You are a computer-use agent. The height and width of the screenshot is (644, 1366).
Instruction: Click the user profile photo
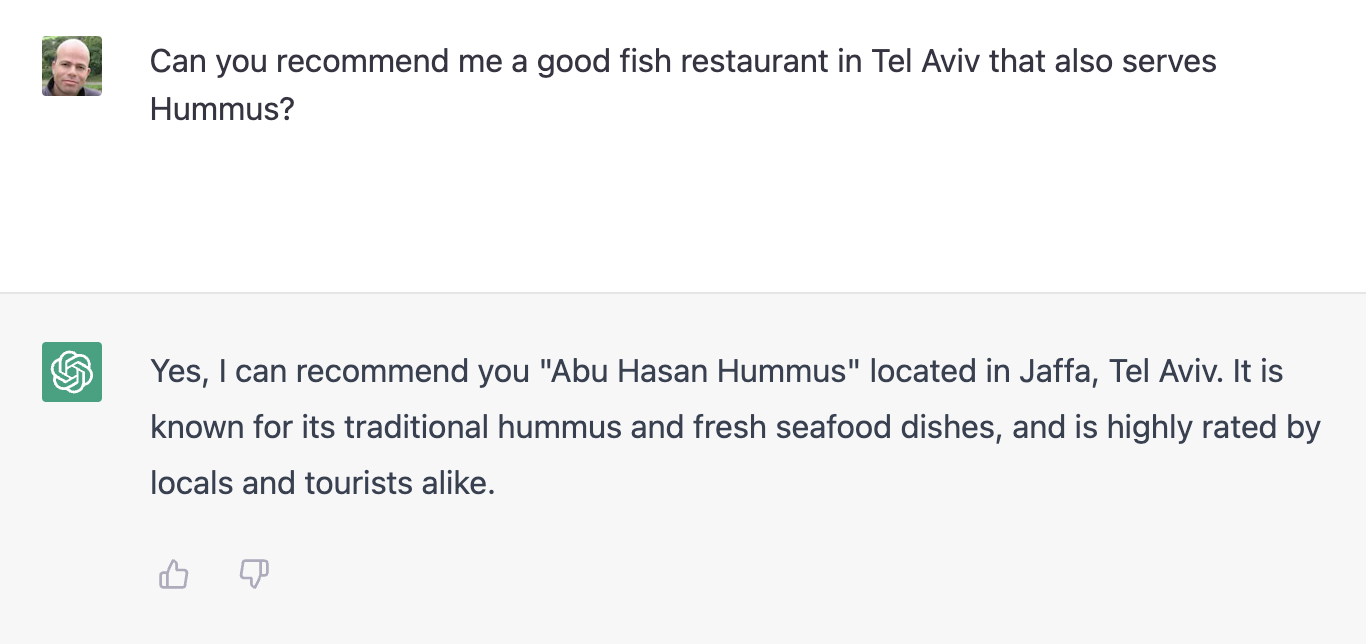point(72,66)
